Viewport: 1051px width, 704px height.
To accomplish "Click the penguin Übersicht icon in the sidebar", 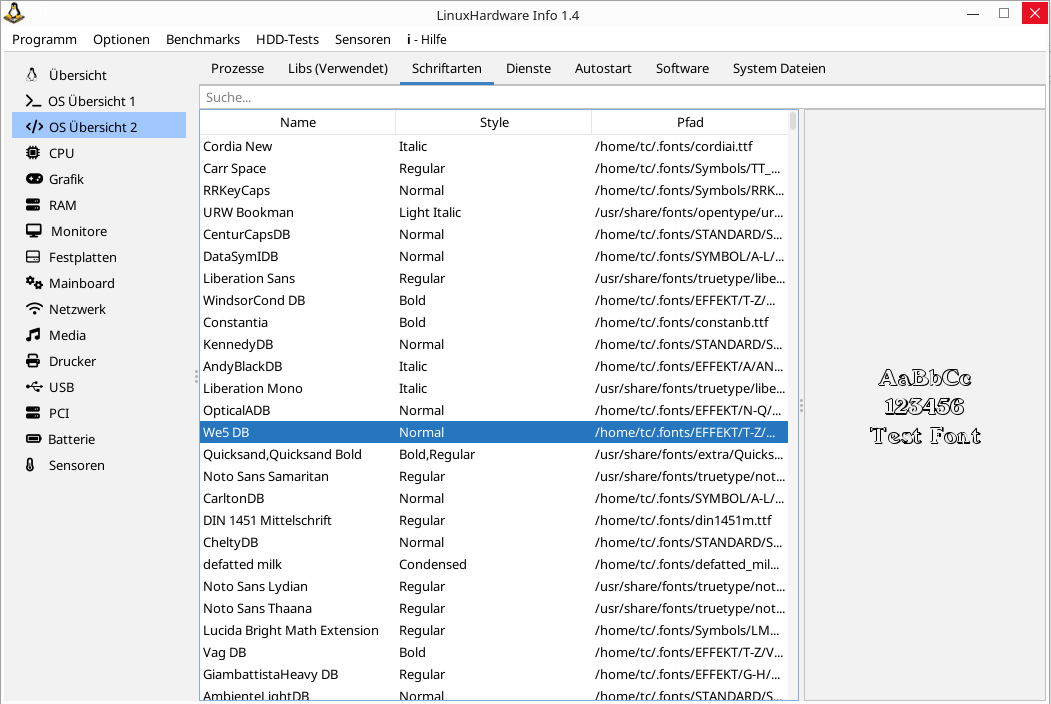I will (32, 74).
